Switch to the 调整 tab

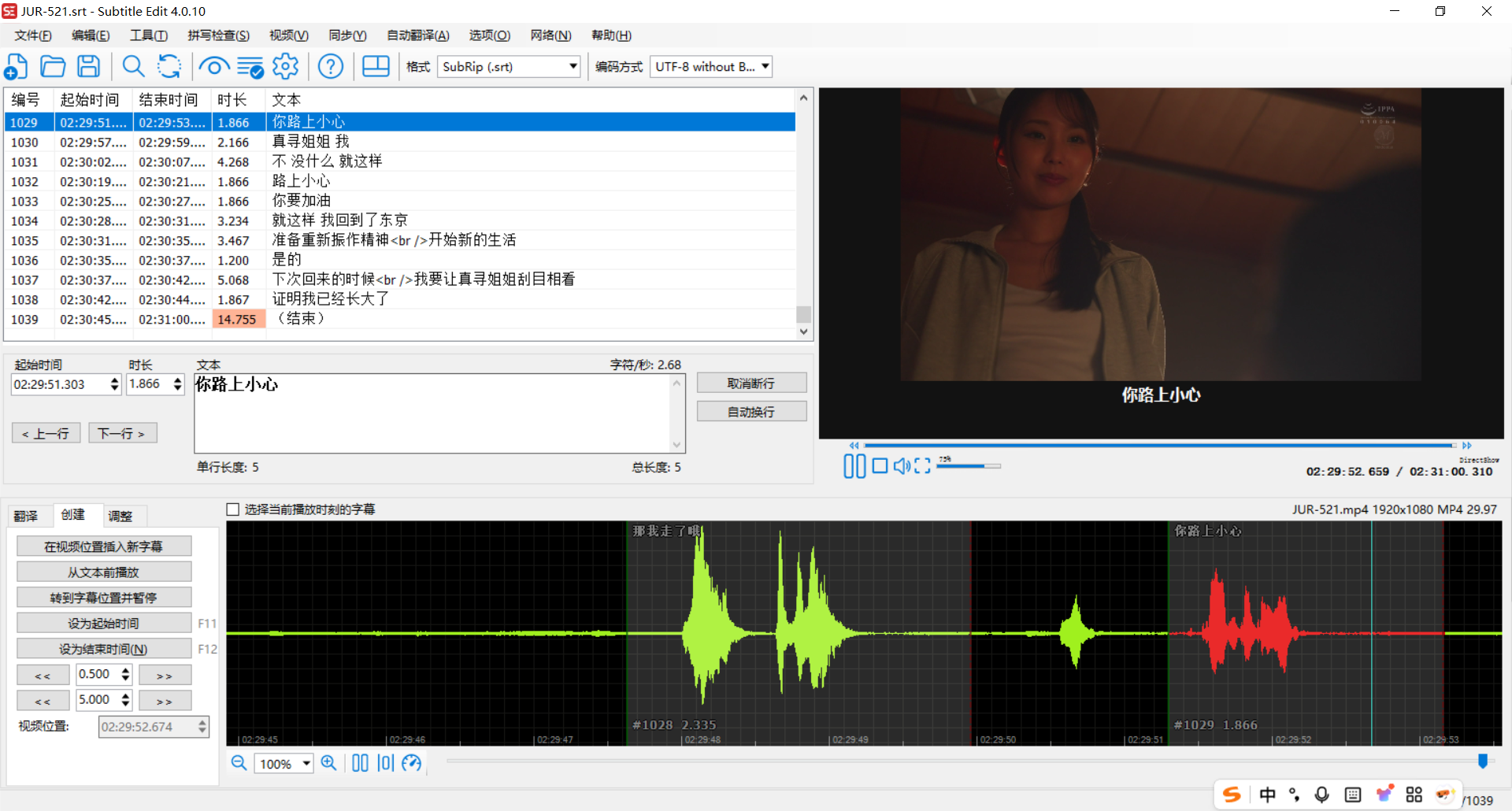[120, 516]
